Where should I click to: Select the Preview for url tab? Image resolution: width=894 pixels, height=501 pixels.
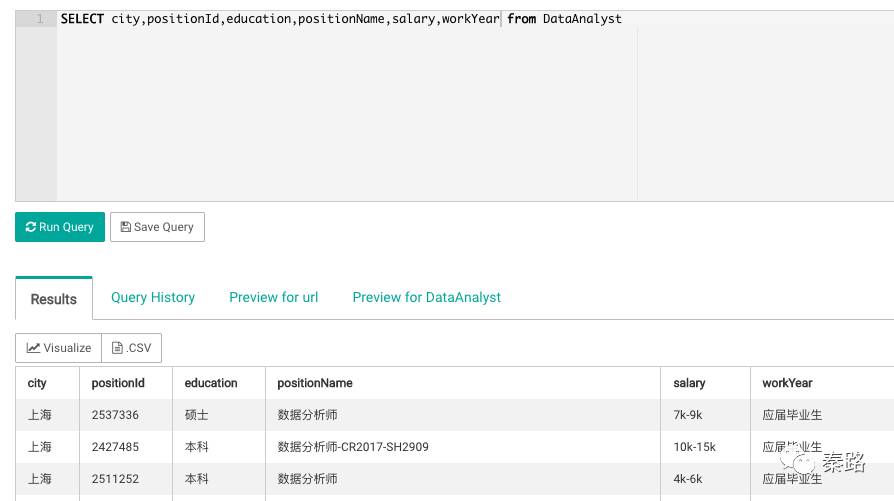(274, 297)
